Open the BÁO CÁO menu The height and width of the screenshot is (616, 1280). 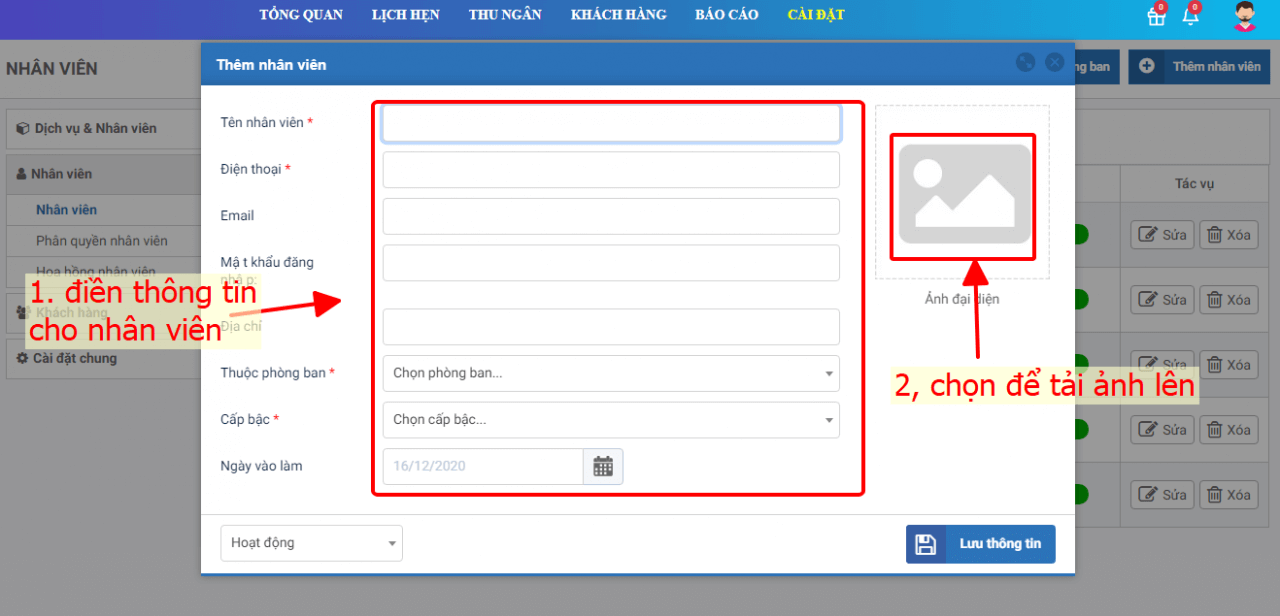pos(726,15)
